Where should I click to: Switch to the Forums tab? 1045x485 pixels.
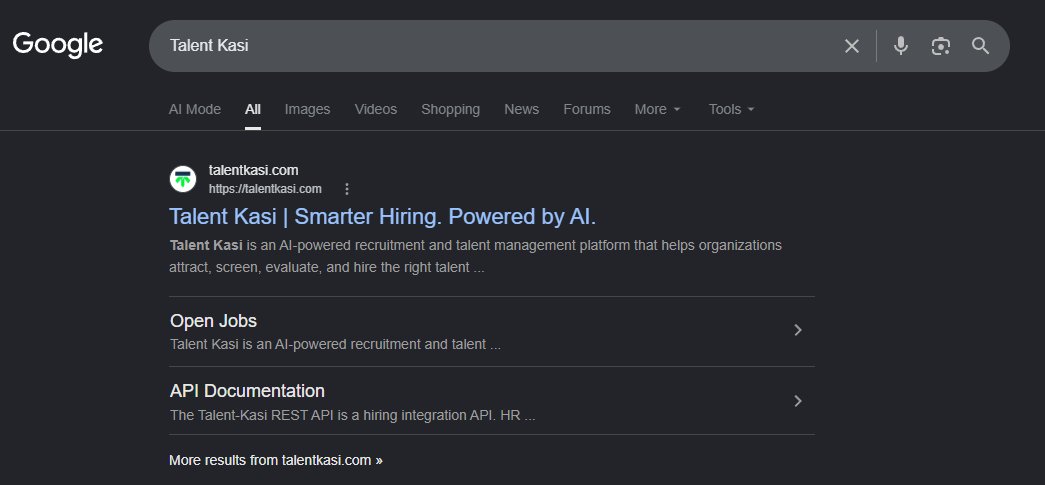click(587, 109)
